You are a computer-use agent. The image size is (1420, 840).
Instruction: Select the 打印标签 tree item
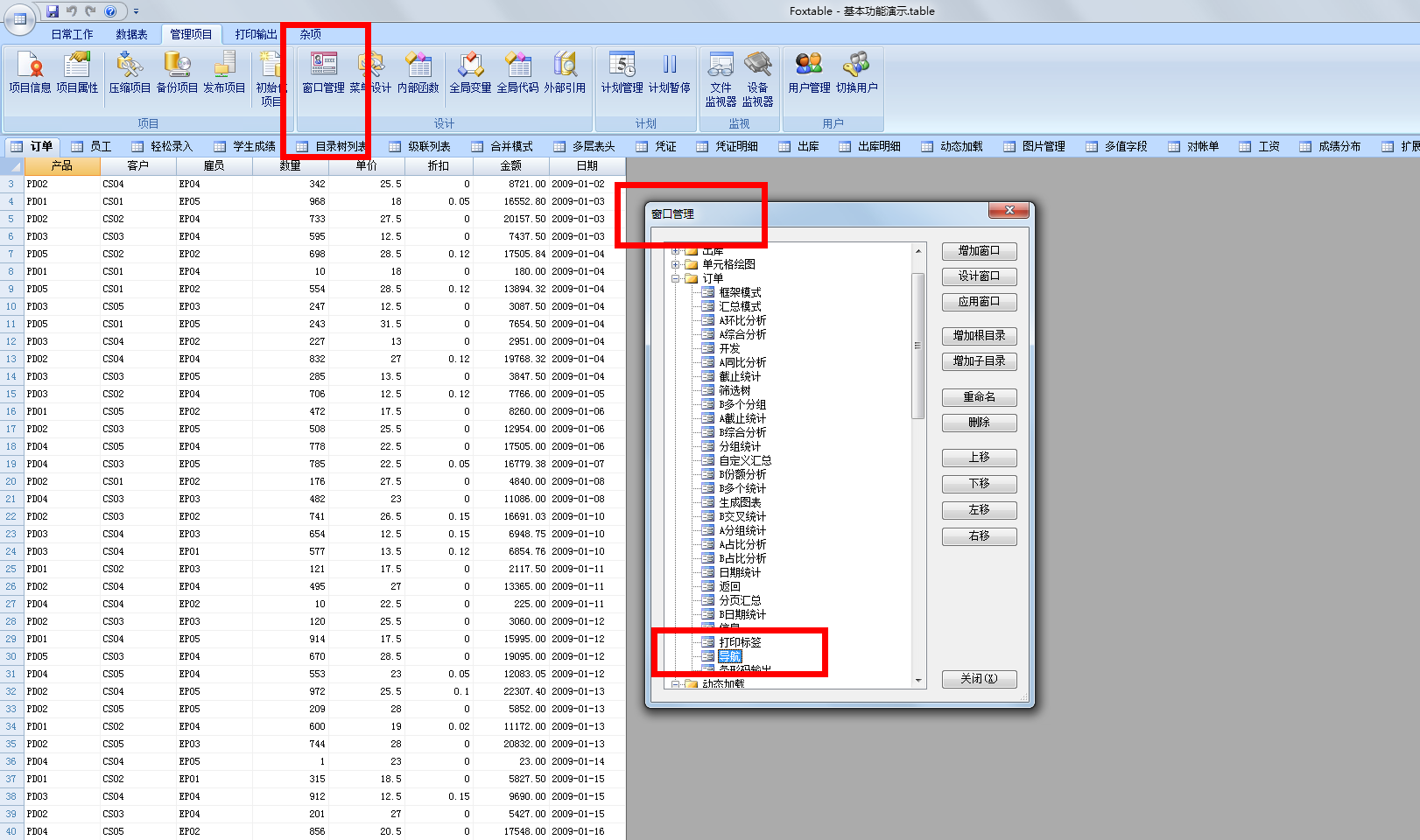(740, 642)
